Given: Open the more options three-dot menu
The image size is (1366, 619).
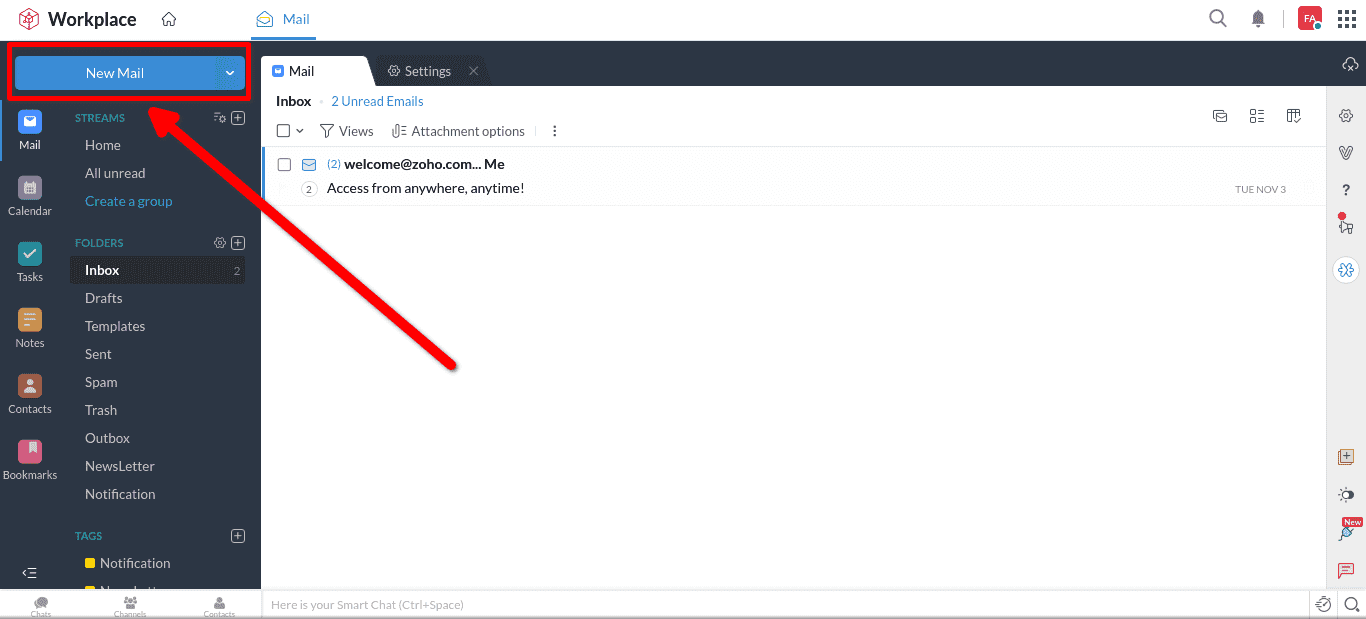Looking at the screenshot, I should pyautogui.click(x=554, y=130).
